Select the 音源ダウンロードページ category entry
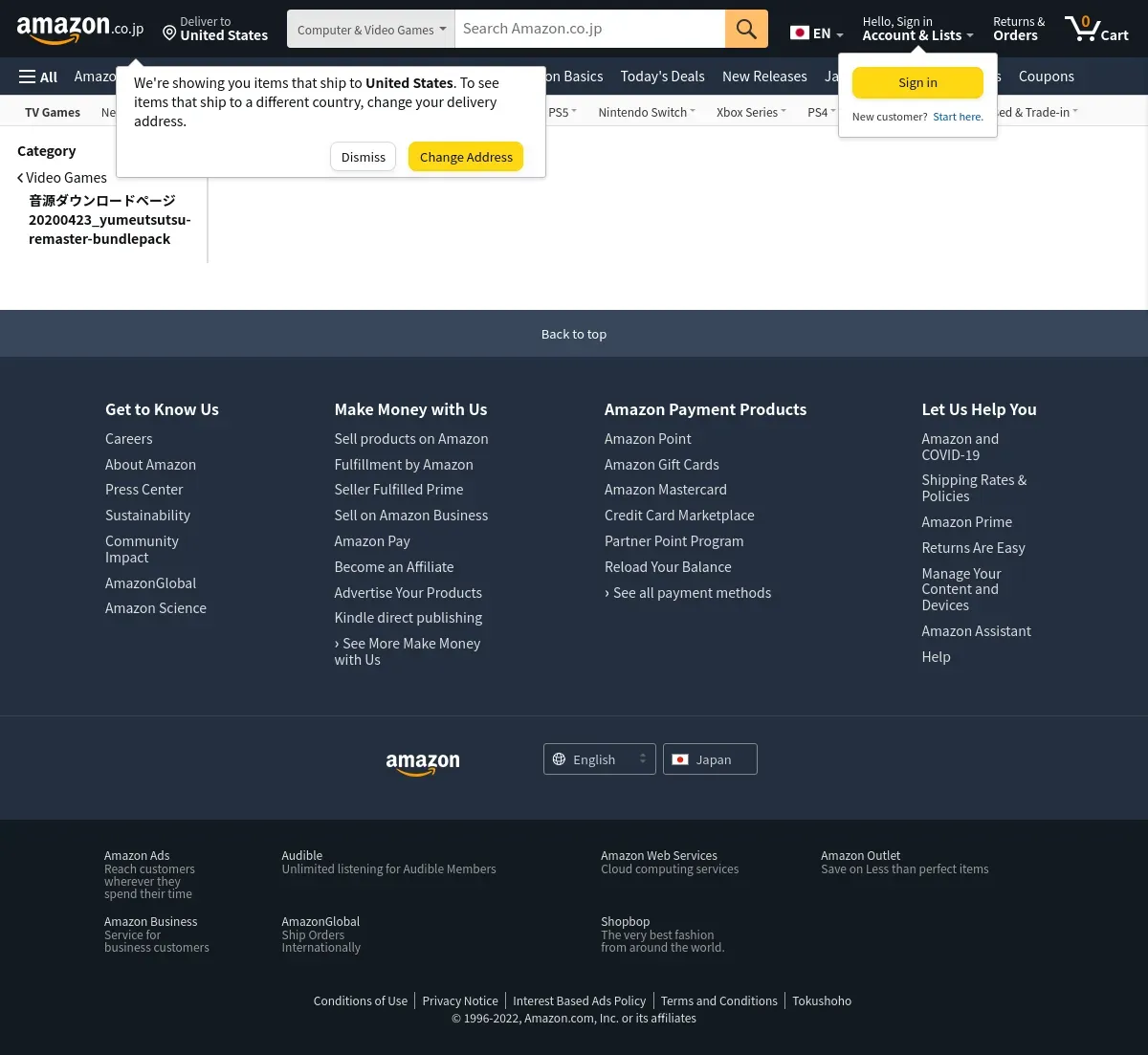 coord(109,220)
